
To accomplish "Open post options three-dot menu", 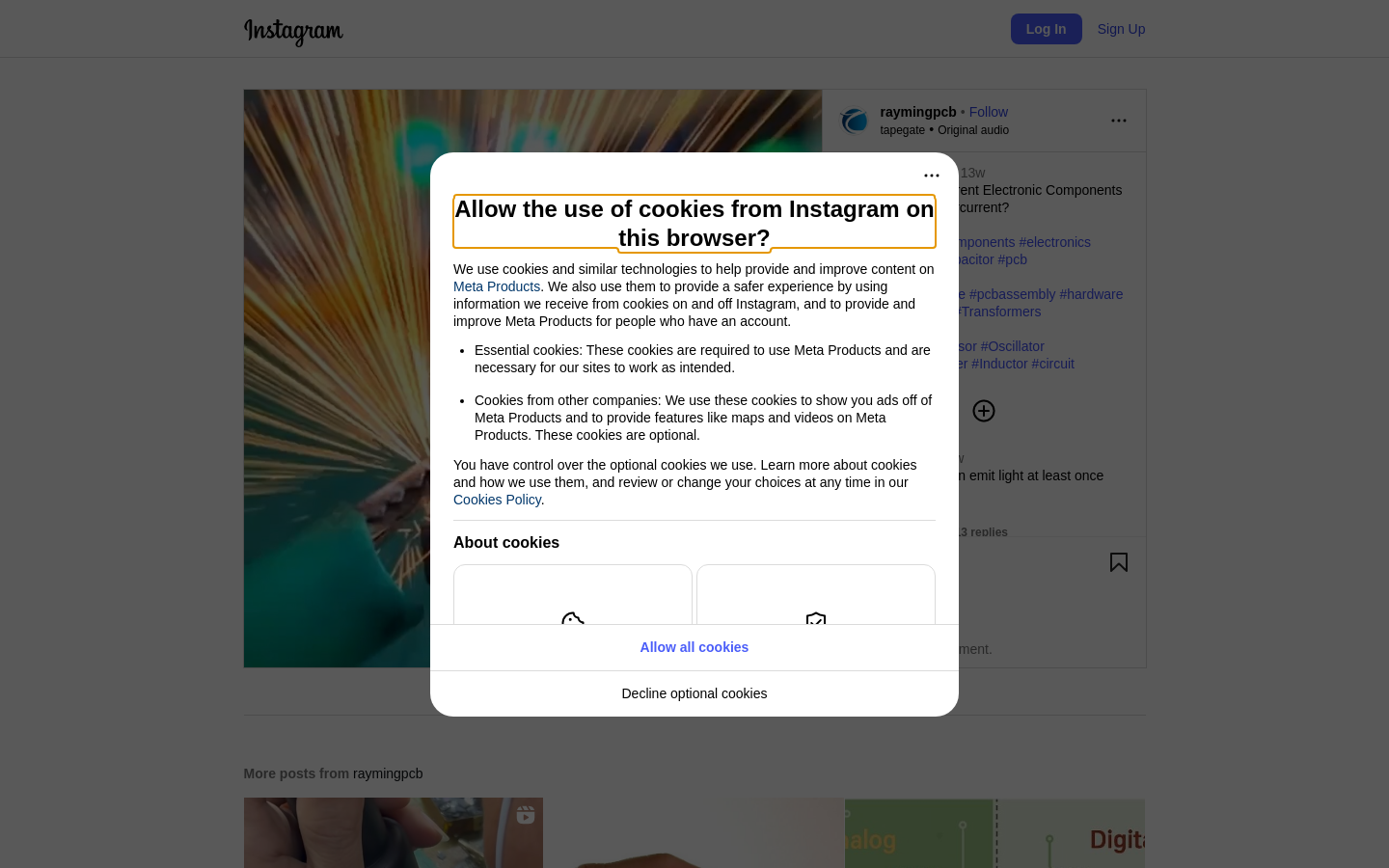I will tap(1119, 121).
